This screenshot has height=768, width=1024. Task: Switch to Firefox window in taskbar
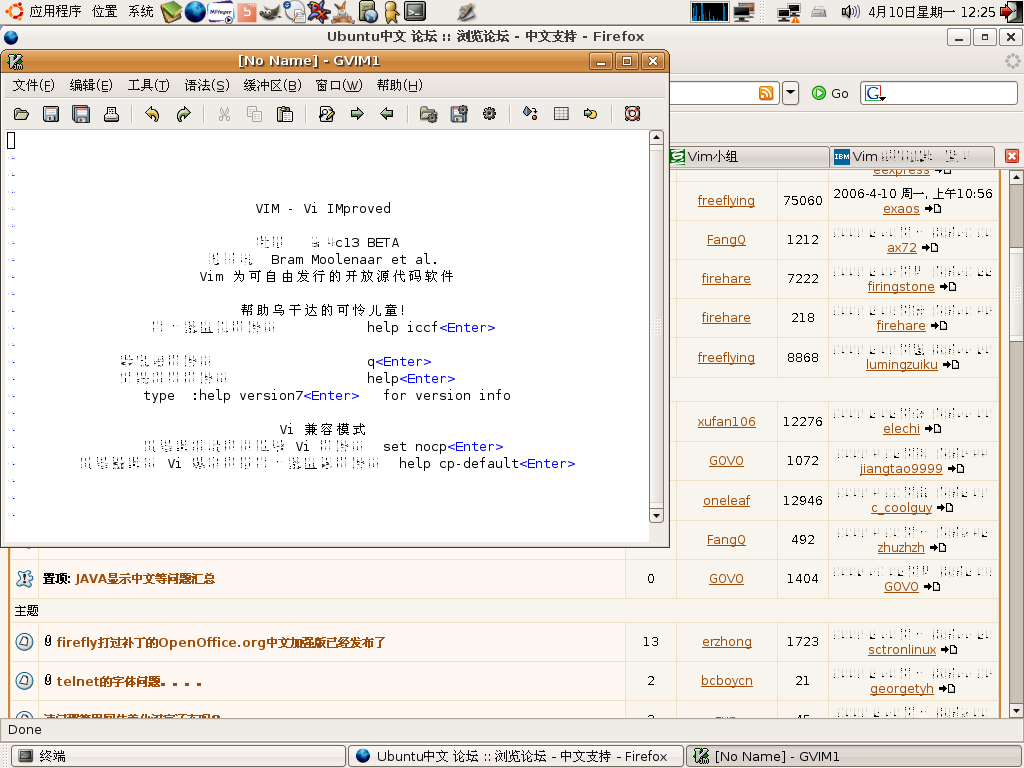pyautogui.click(x=515, y=756)
